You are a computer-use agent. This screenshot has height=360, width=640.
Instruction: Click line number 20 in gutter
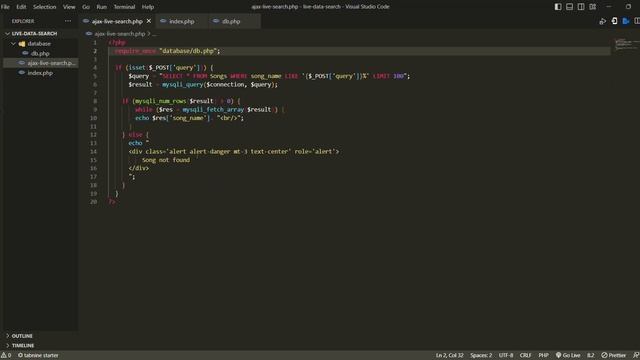pyautogui.click(x=93, y=202)
